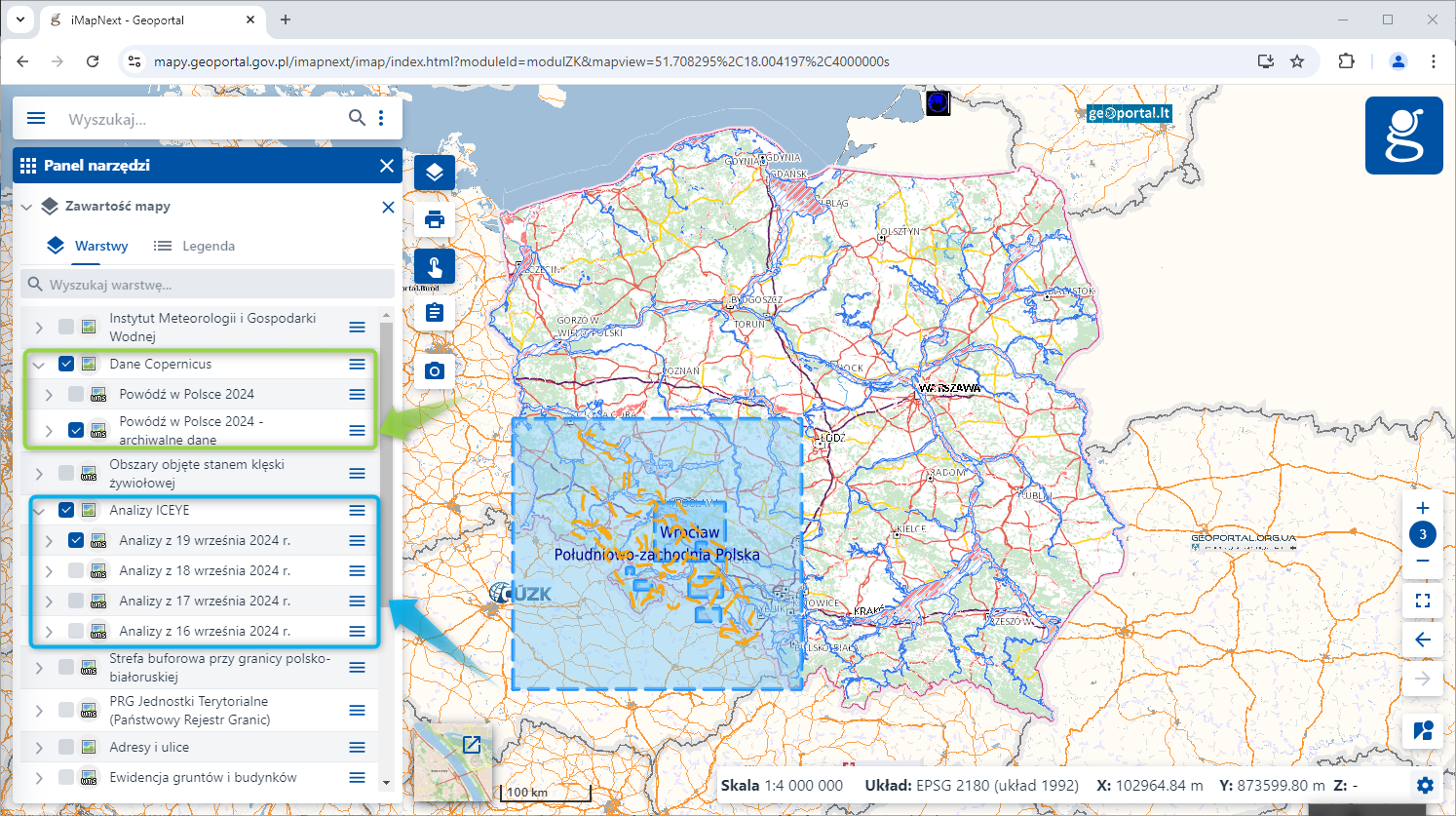Open the clipboard notes tool
The width and height of the screenshot is (1456, 816).
[435, 313]
